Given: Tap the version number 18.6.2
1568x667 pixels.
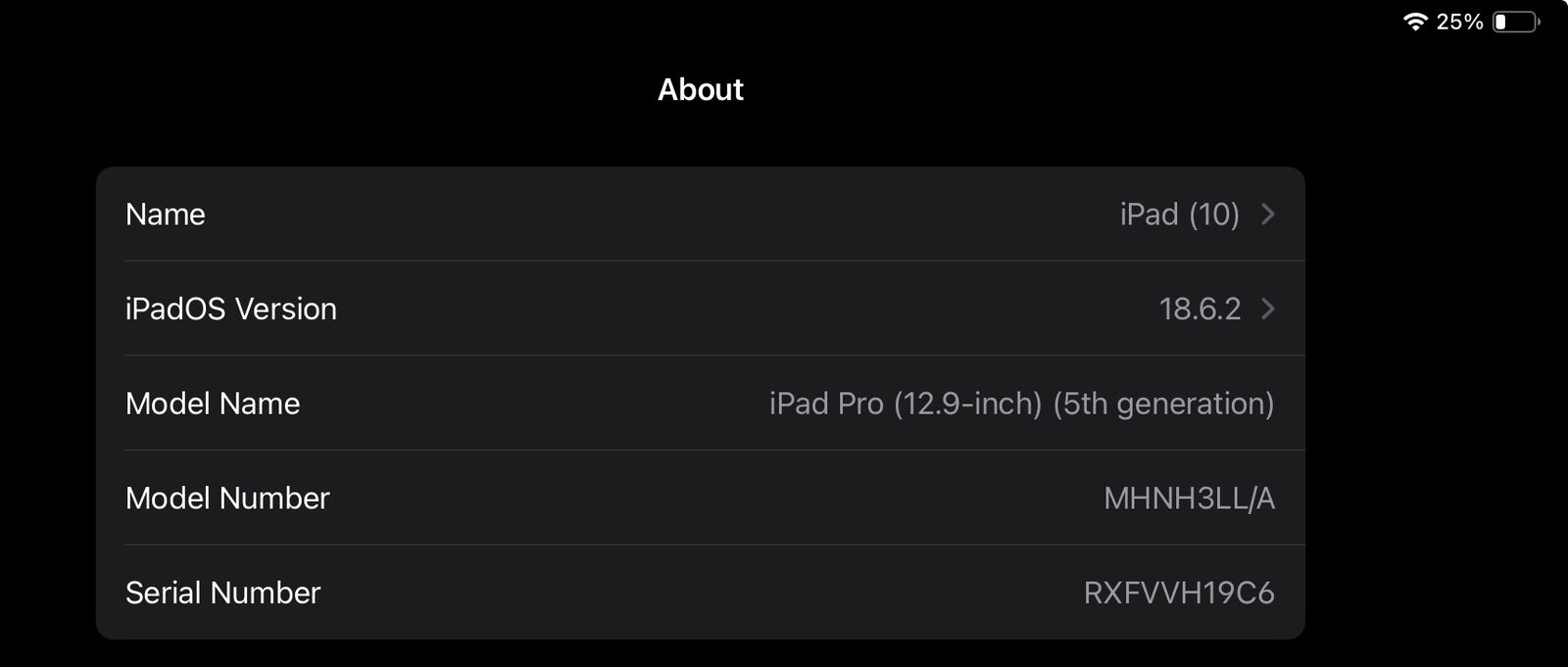Looking at the screenshot, I should click(x=1200, y=309).
